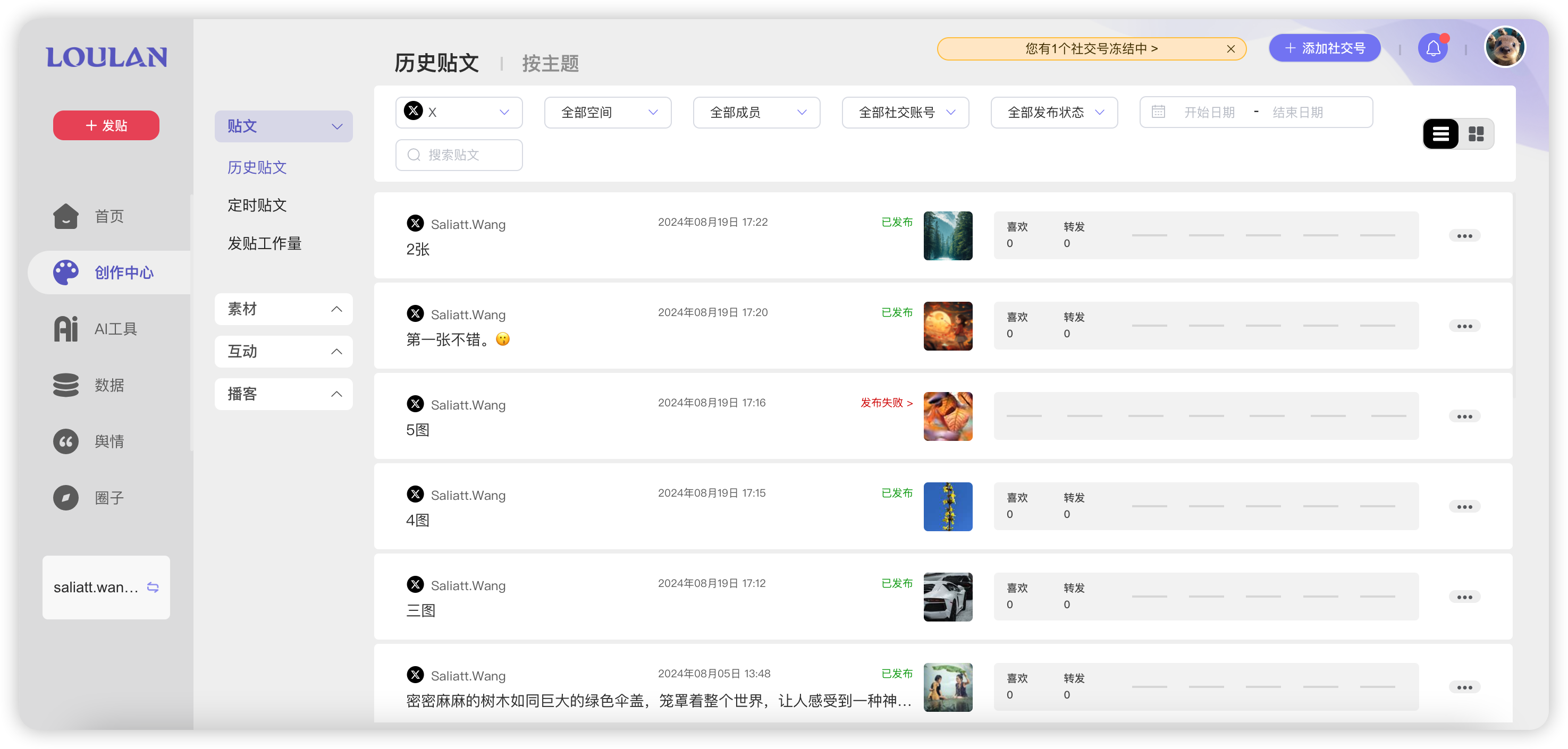
Task: Click the calendar icon in date range
Action: click(1158, 112)
